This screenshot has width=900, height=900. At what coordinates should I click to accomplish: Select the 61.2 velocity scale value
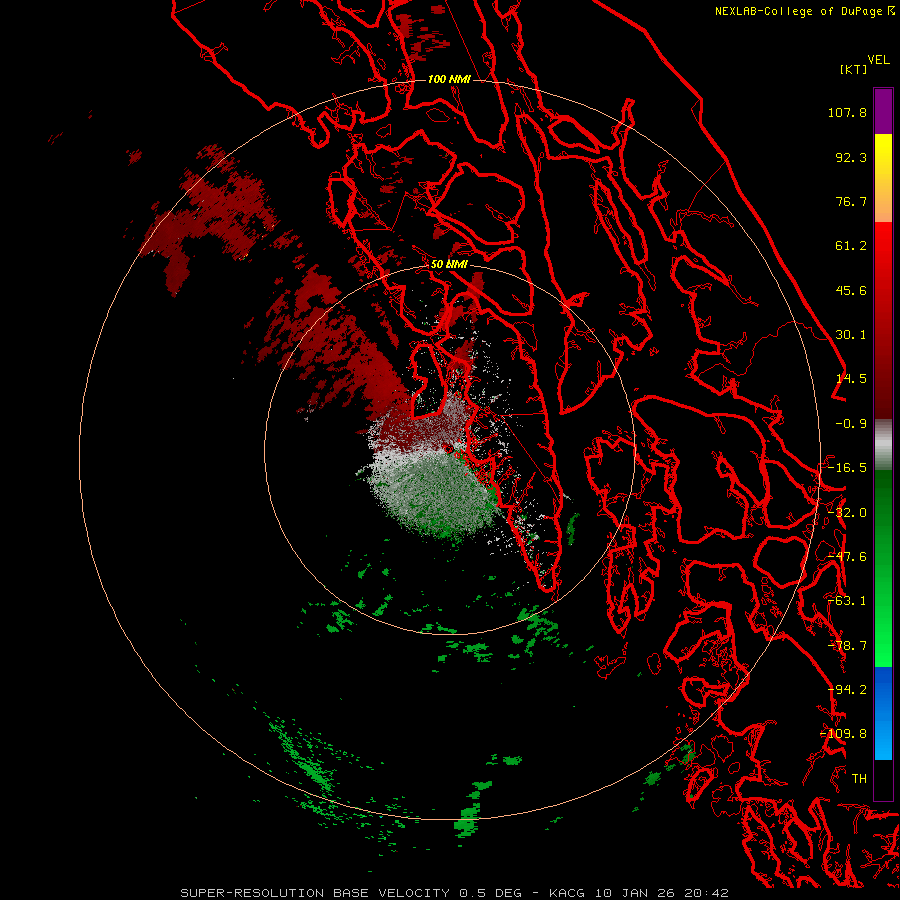tap(851, 246)
